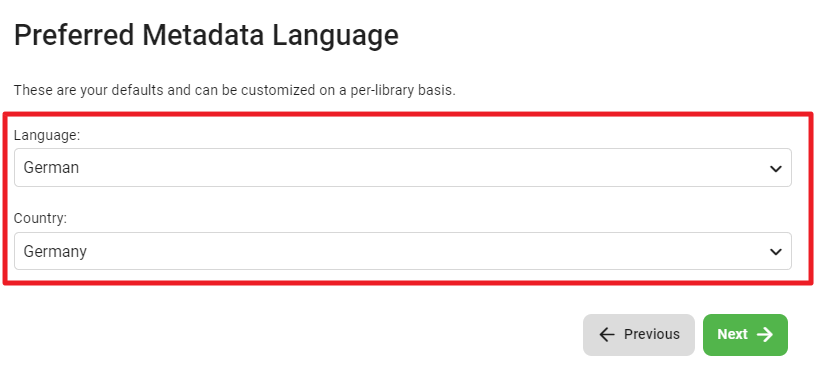Select the "German" value text
This screenshot has width=827, height=380.
pos(51,167)
